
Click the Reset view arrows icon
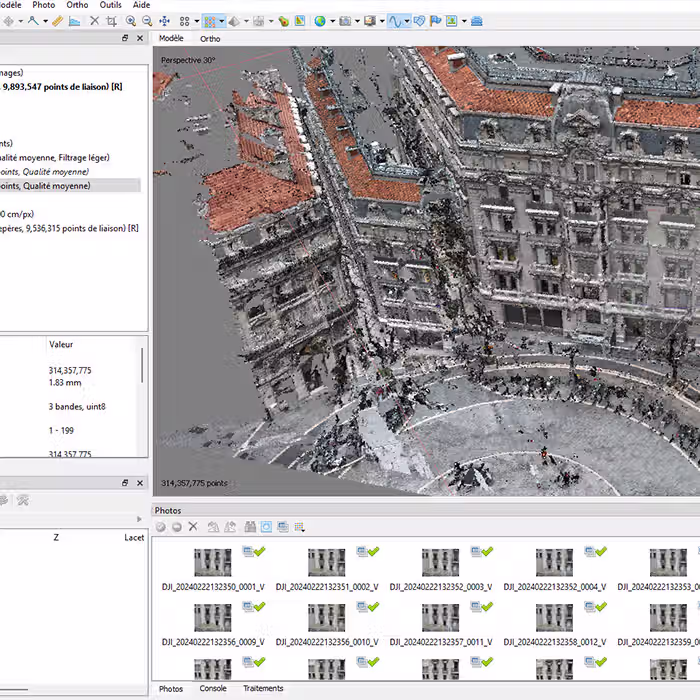point(165,20)
